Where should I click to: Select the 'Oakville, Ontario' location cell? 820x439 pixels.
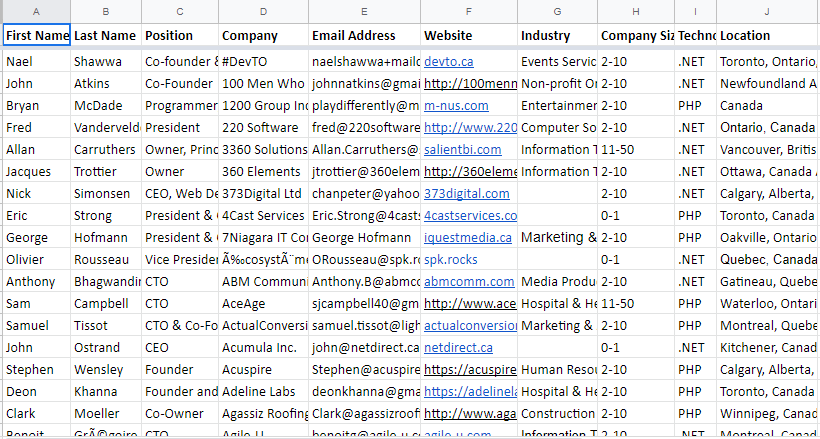point(767,238)
